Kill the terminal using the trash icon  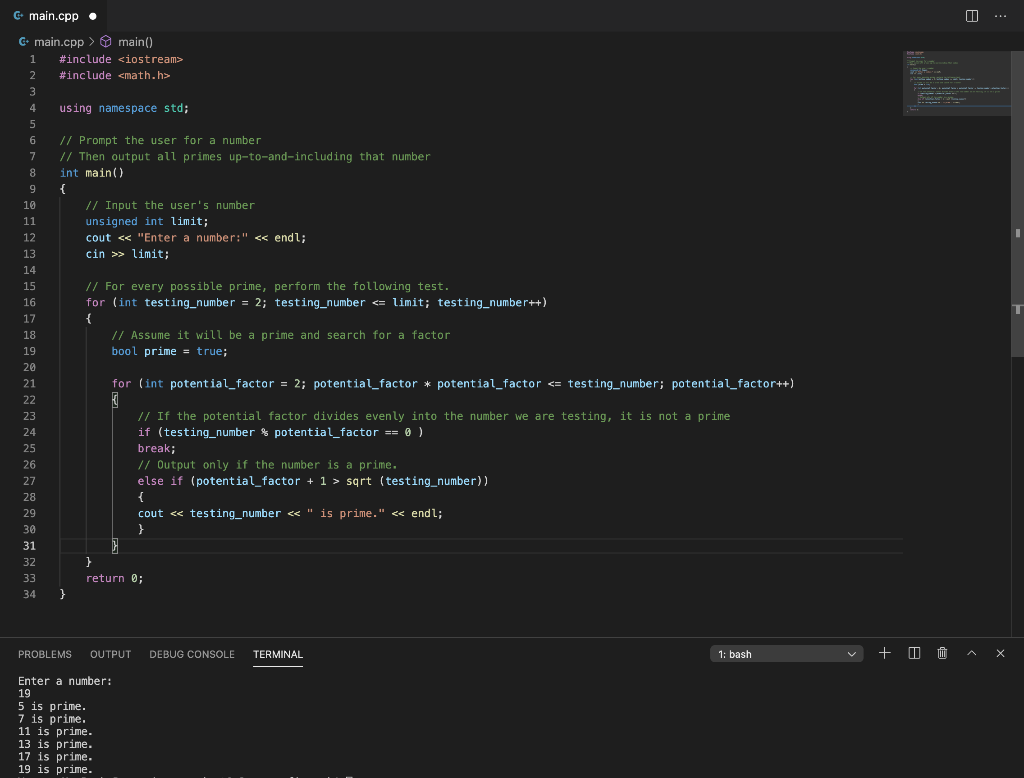[941, 653]
